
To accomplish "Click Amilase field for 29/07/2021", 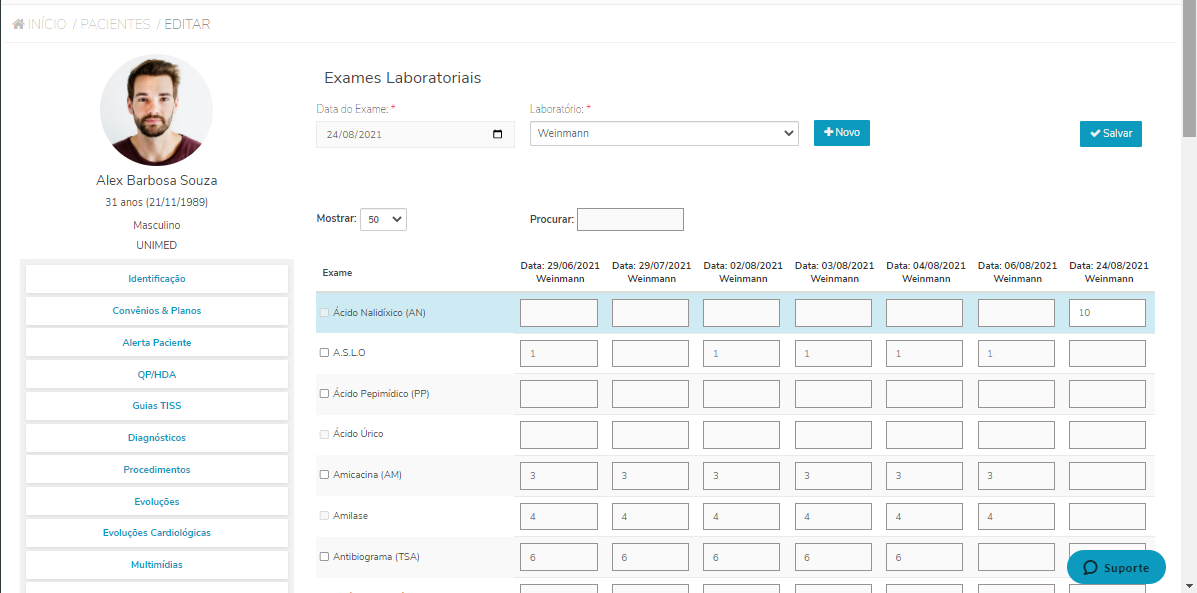I will tap(650, 517).
